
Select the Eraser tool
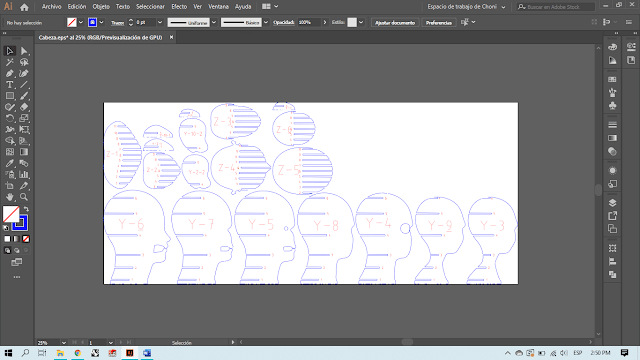click(x=24, y=107)
